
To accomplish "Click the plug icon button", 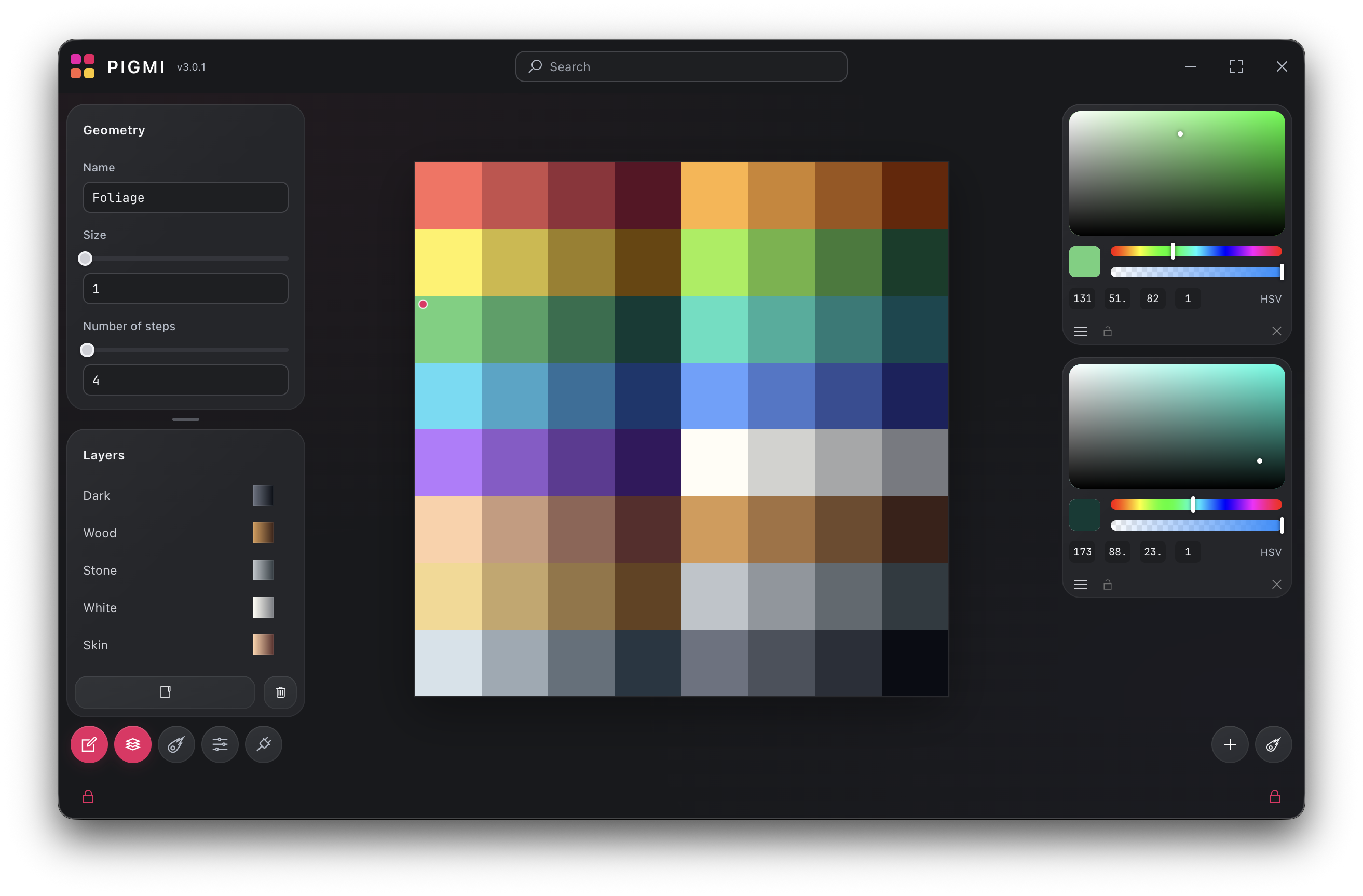I will (x=264, y=744).
